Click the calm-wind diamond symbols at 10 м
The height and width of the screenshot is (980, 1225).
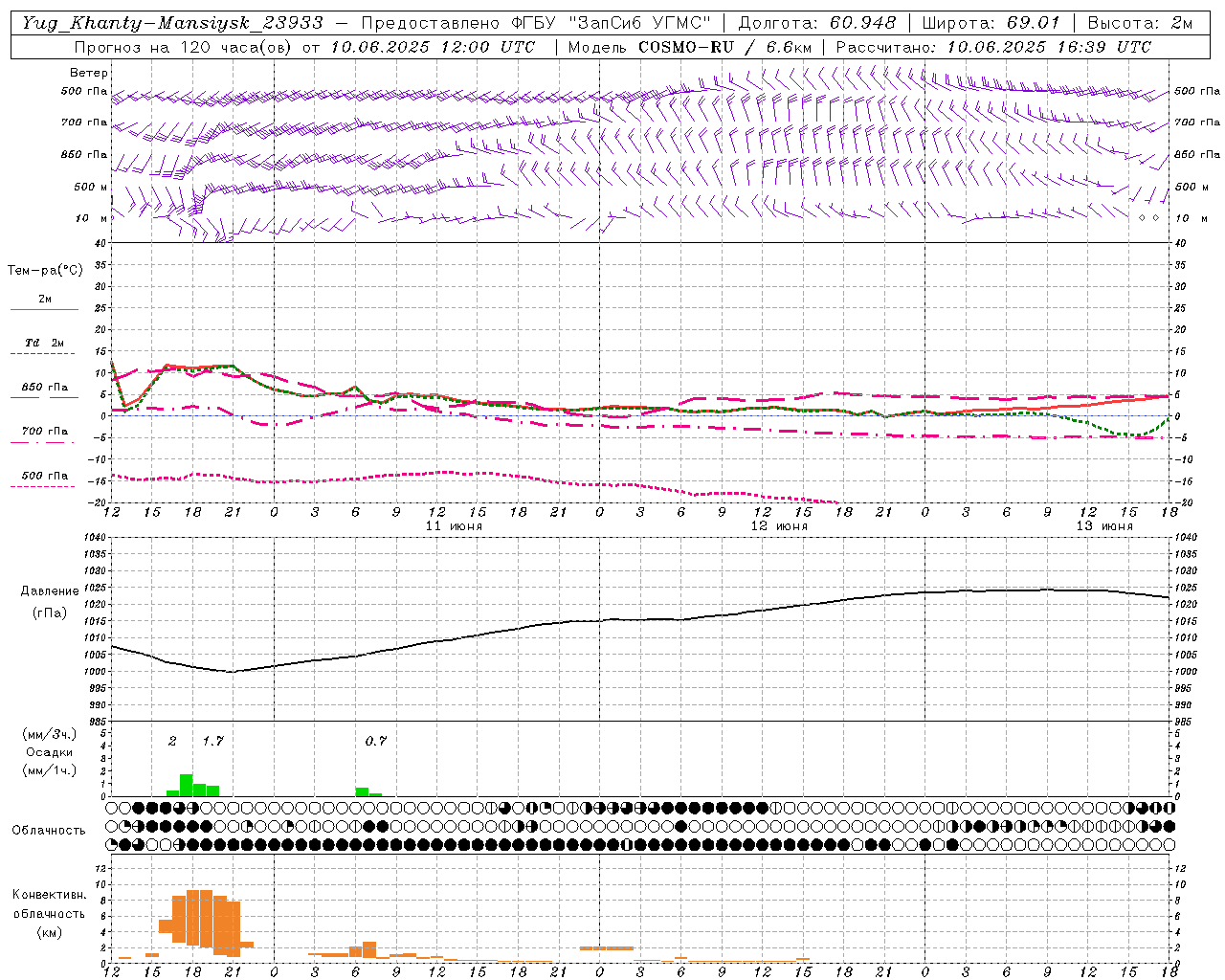click(x=1148, y=218)
